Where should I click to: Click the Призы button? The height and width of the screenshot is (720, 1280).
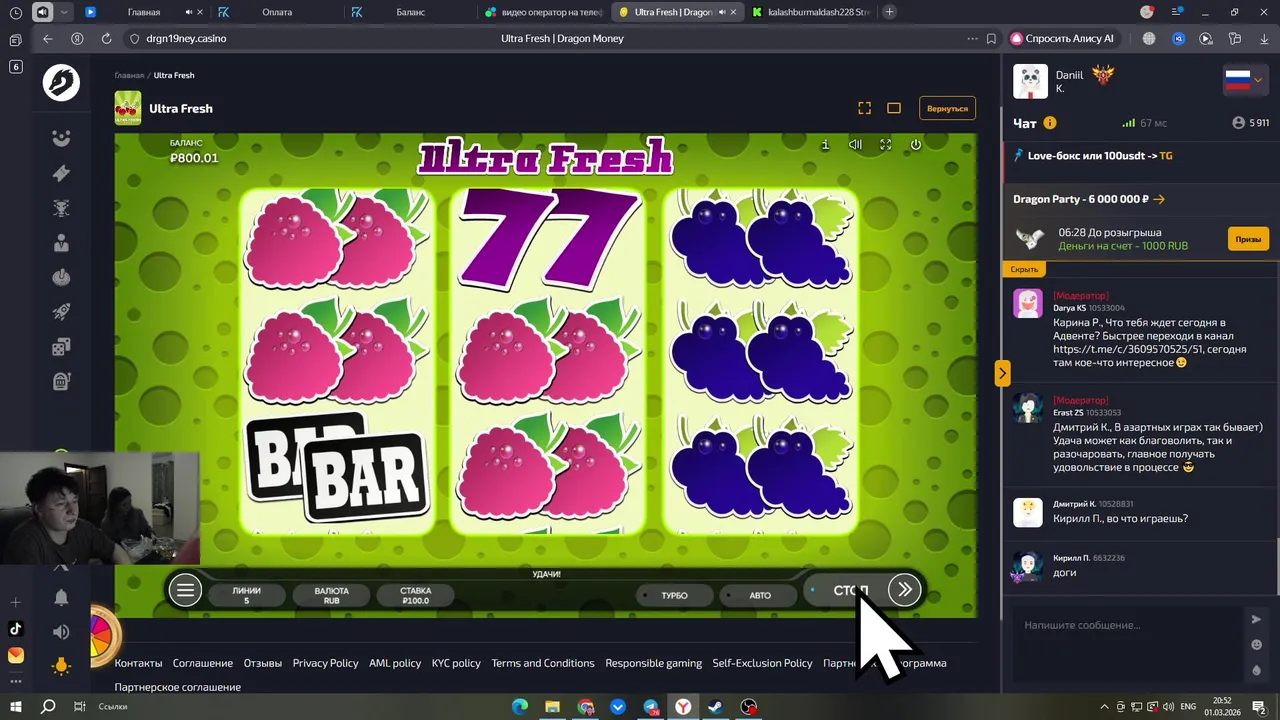click(x=1248, y=239)
